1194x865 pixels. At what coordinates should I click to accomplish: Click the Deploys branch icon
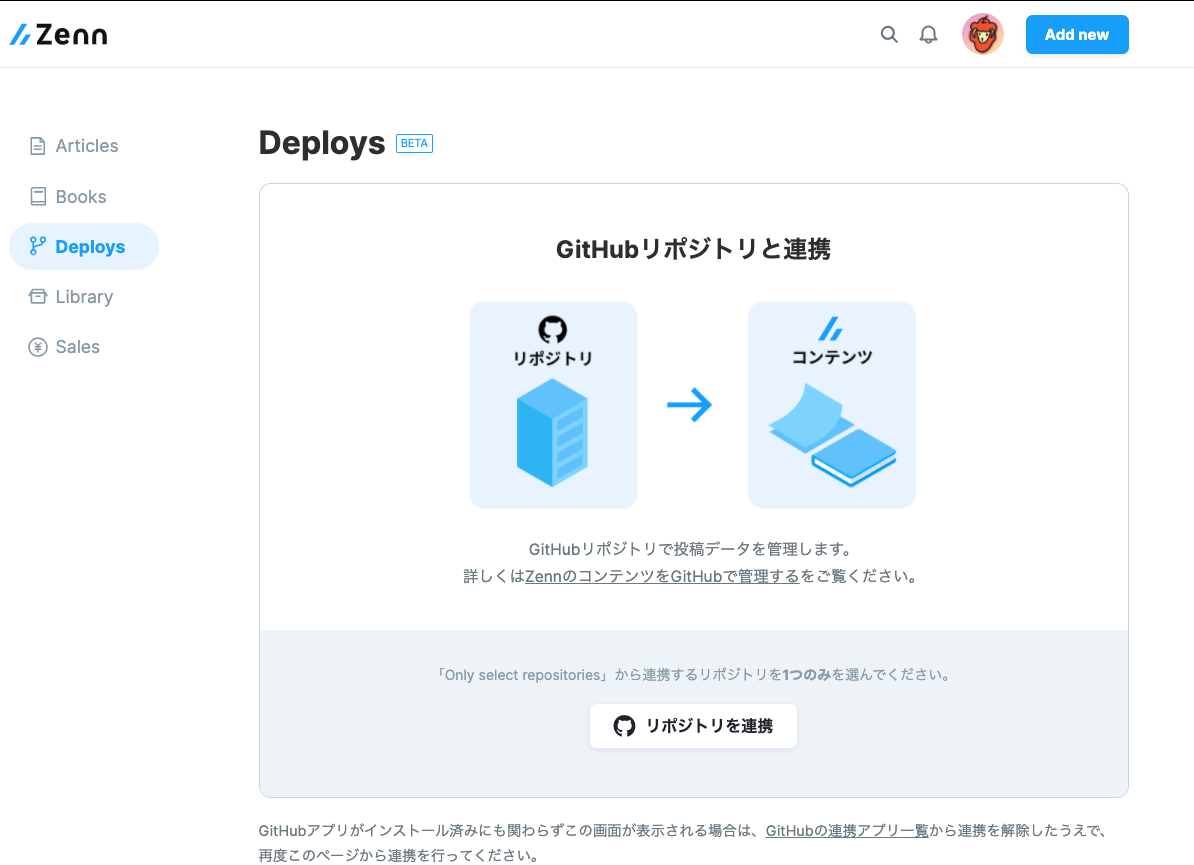[37, 246]
